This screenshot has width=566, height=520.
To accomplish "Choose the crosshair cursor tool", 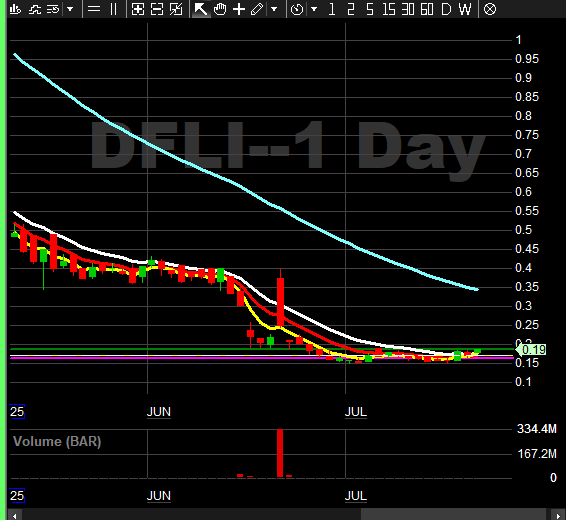I will tap(239, 9).
